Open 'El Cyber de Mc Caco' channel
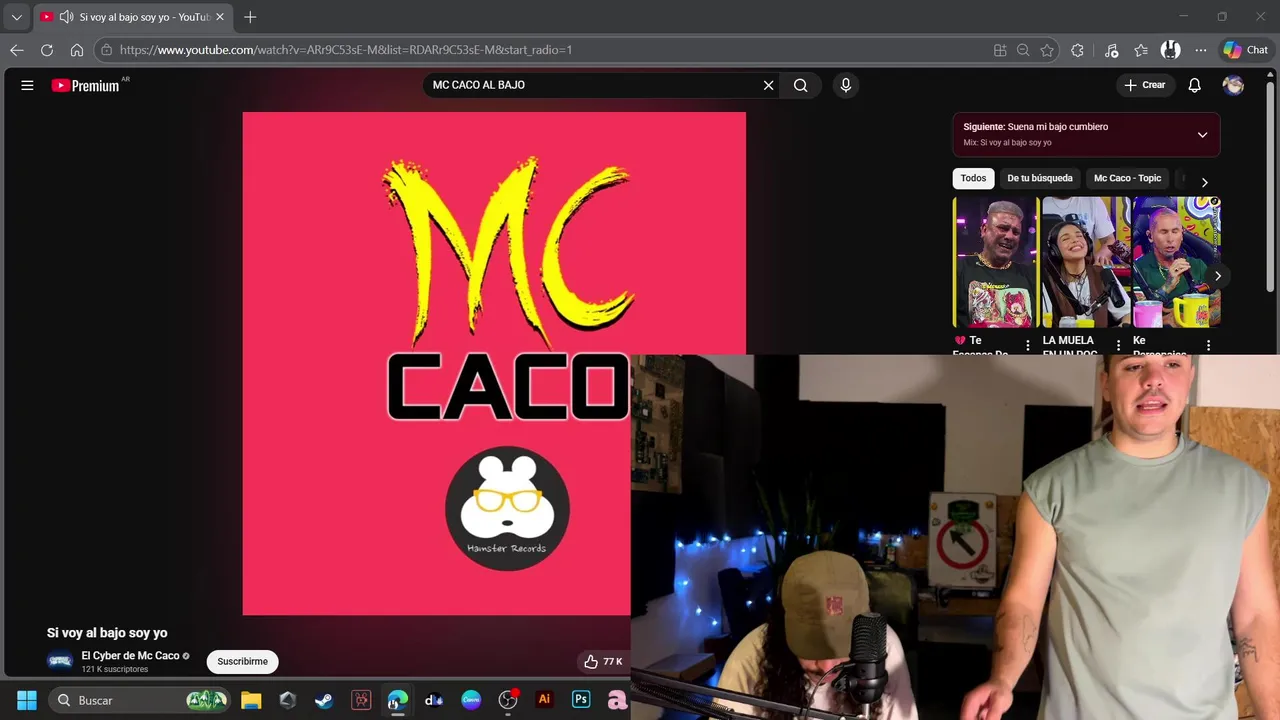Image resolution: width=1280 pixels, height=720 pixels. click(x=130, y=656)
